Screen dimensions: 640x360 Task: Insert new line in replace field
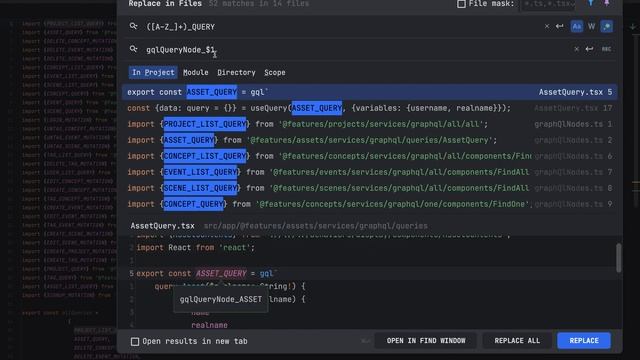589,49
